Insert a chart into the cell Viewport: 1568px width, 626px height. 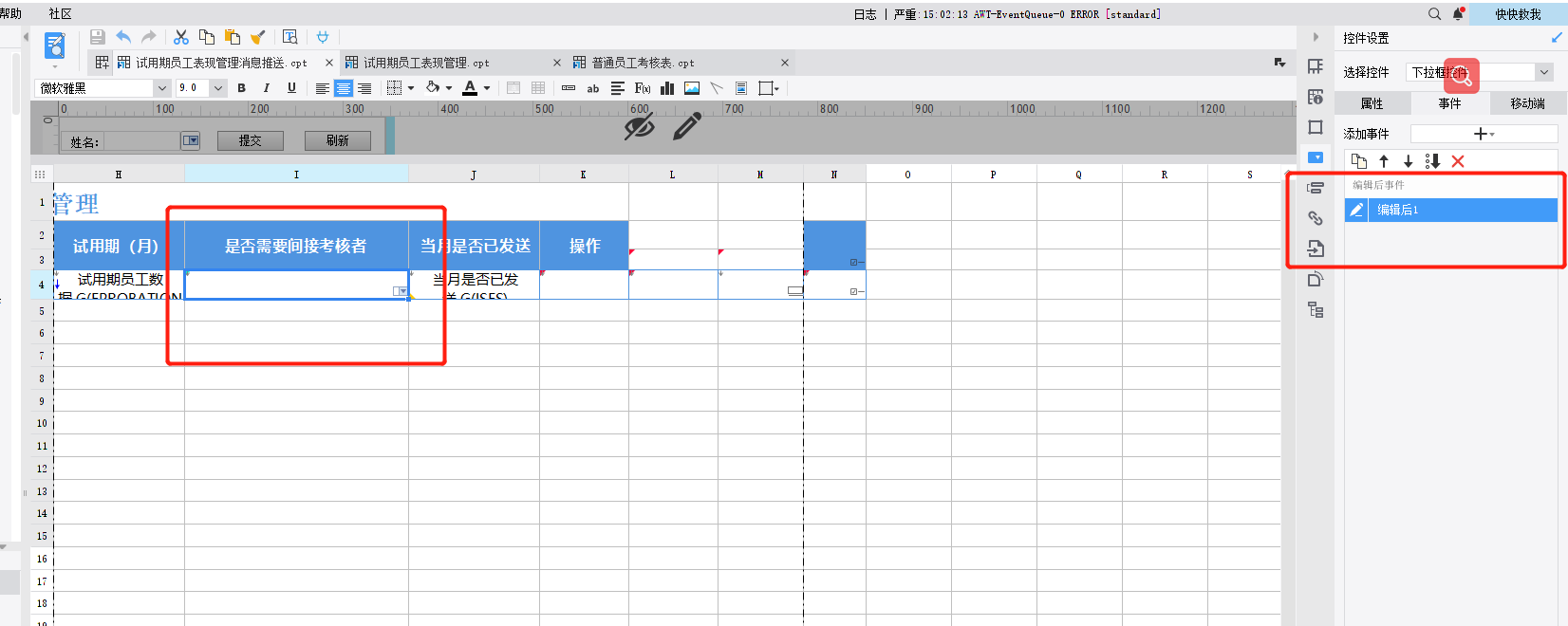(667, 88)
